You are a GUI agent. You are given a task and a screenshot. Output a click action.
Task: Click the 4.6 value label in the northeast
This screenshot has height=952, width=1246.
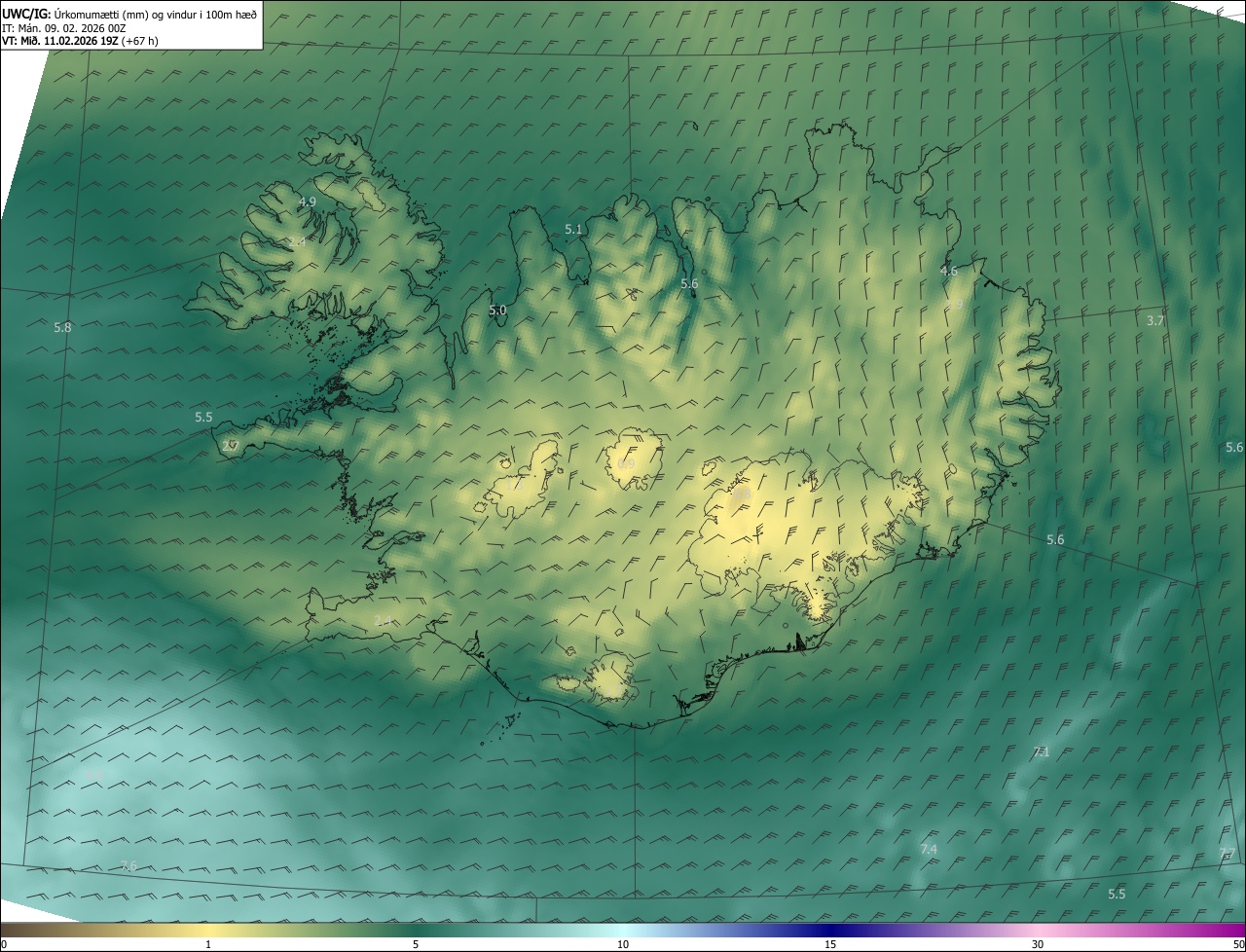(x=949, y=272)
